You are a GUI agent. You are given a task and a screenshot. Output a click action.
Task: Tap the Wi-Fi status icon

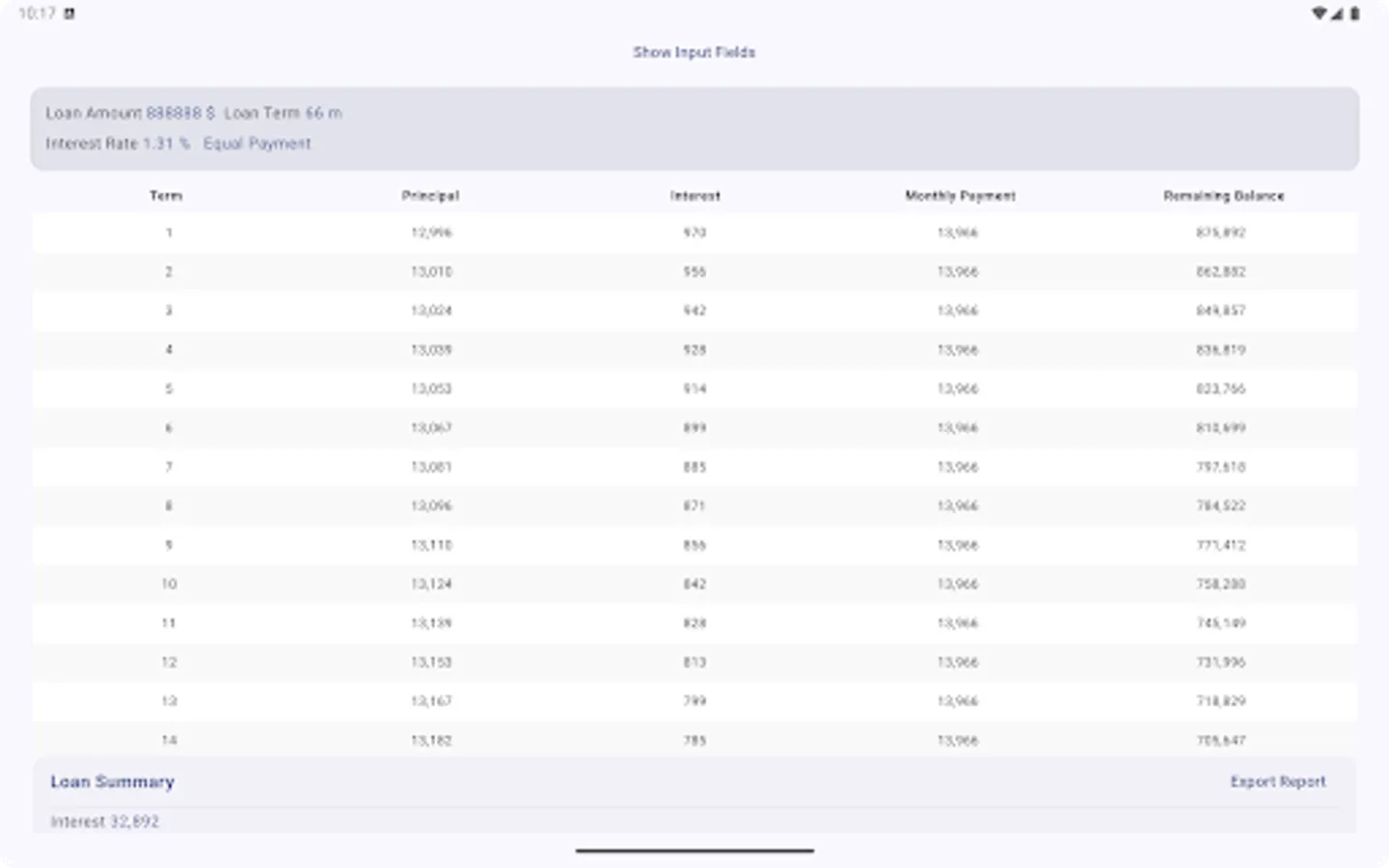(x=1319, y=14)
